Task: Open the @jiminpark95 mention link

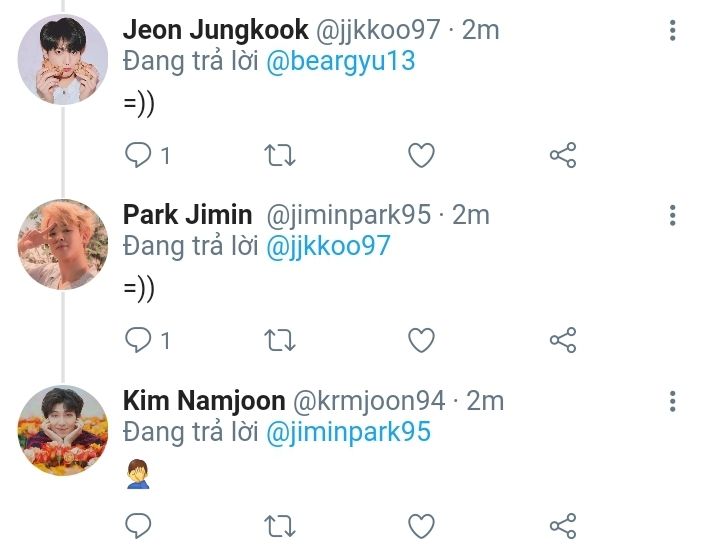Action: pyautogui.click(x=349, y=432)
